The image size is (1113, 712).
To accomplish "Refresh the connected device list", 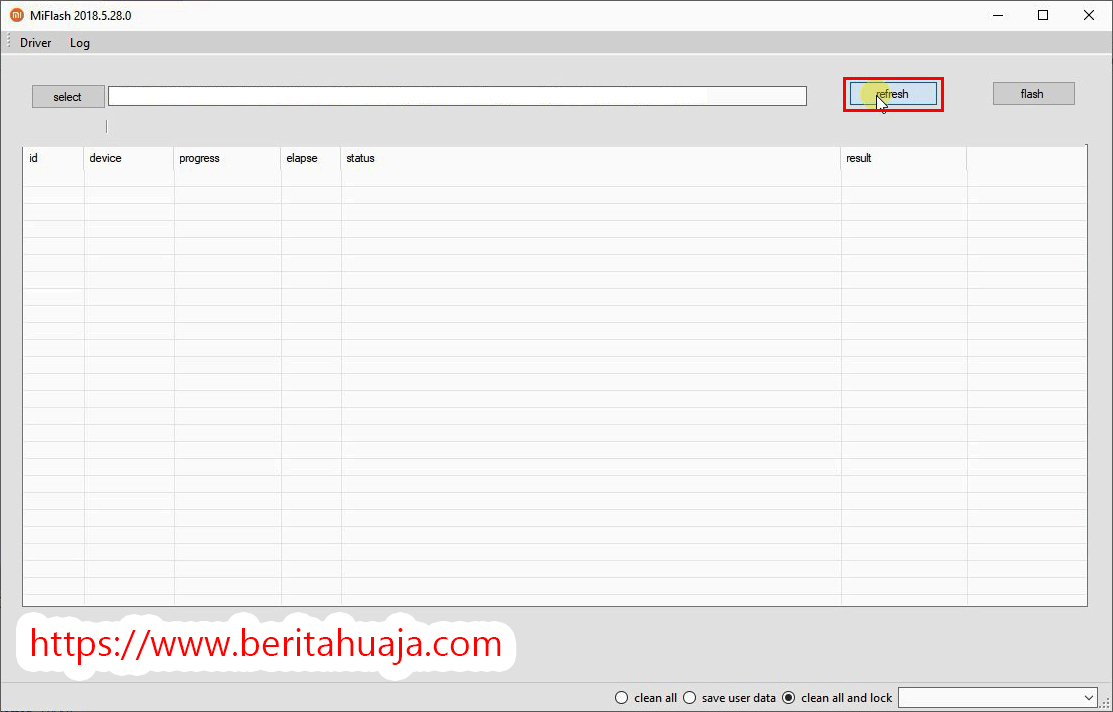I will (893, 94).
